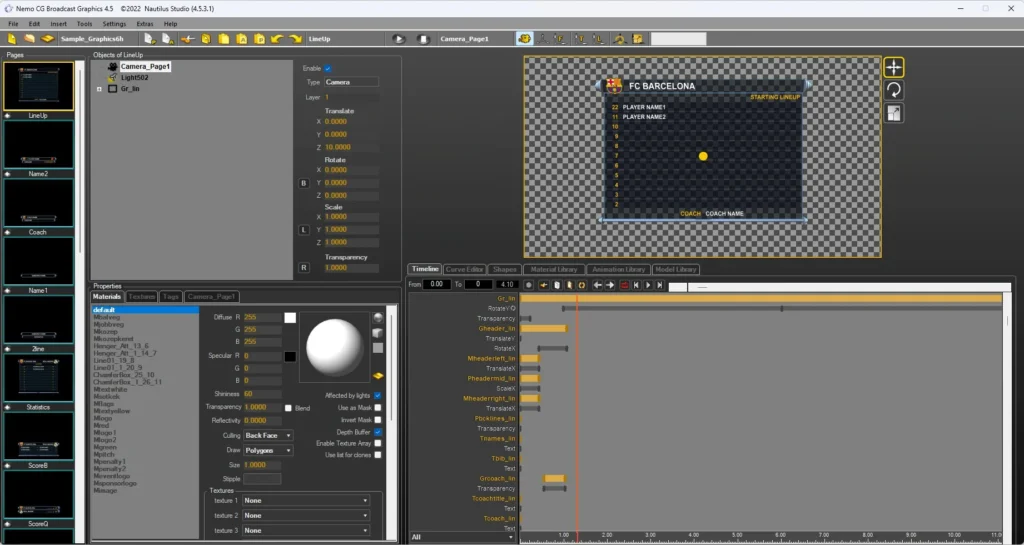Enable the Use as Mask checkbox
The height and width of the screenshot is (545, 1024).
pos(377,408)
